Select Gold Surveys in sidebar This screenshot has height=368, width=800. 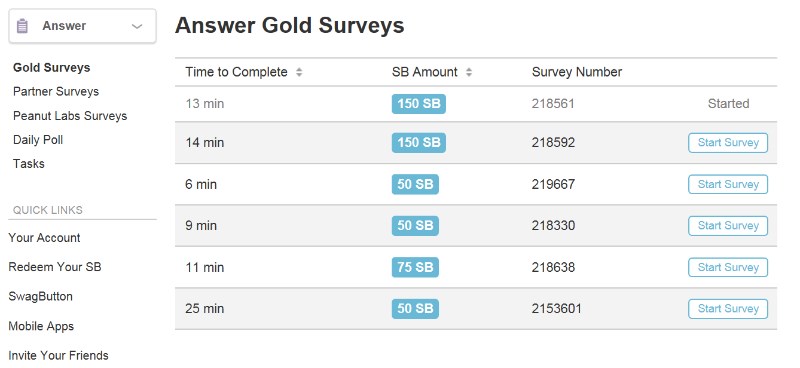click(x=52, y=67)
